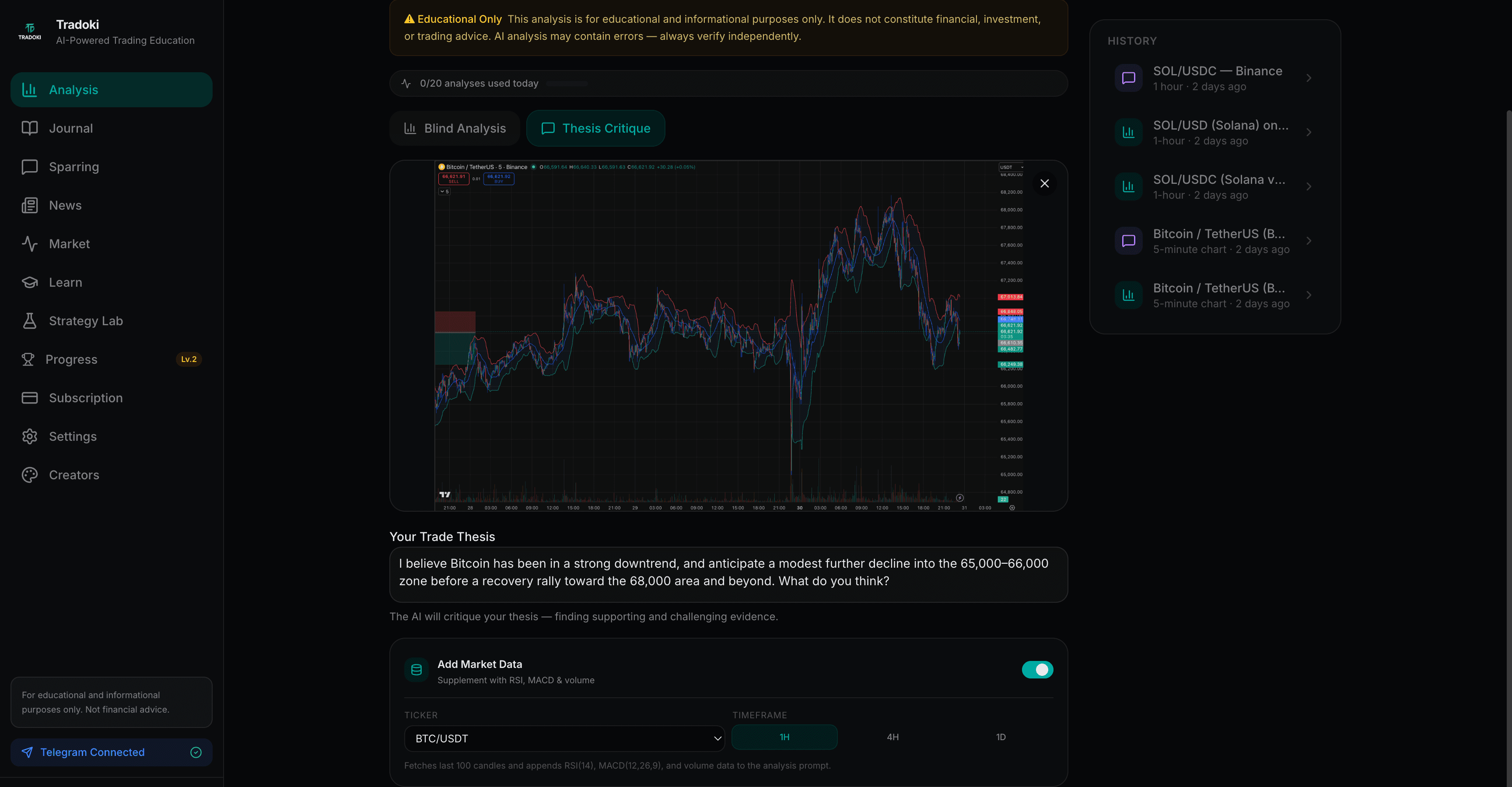
Task: Open SOL/USD (Solana) on... history entry
Action: click(1214, 132)
